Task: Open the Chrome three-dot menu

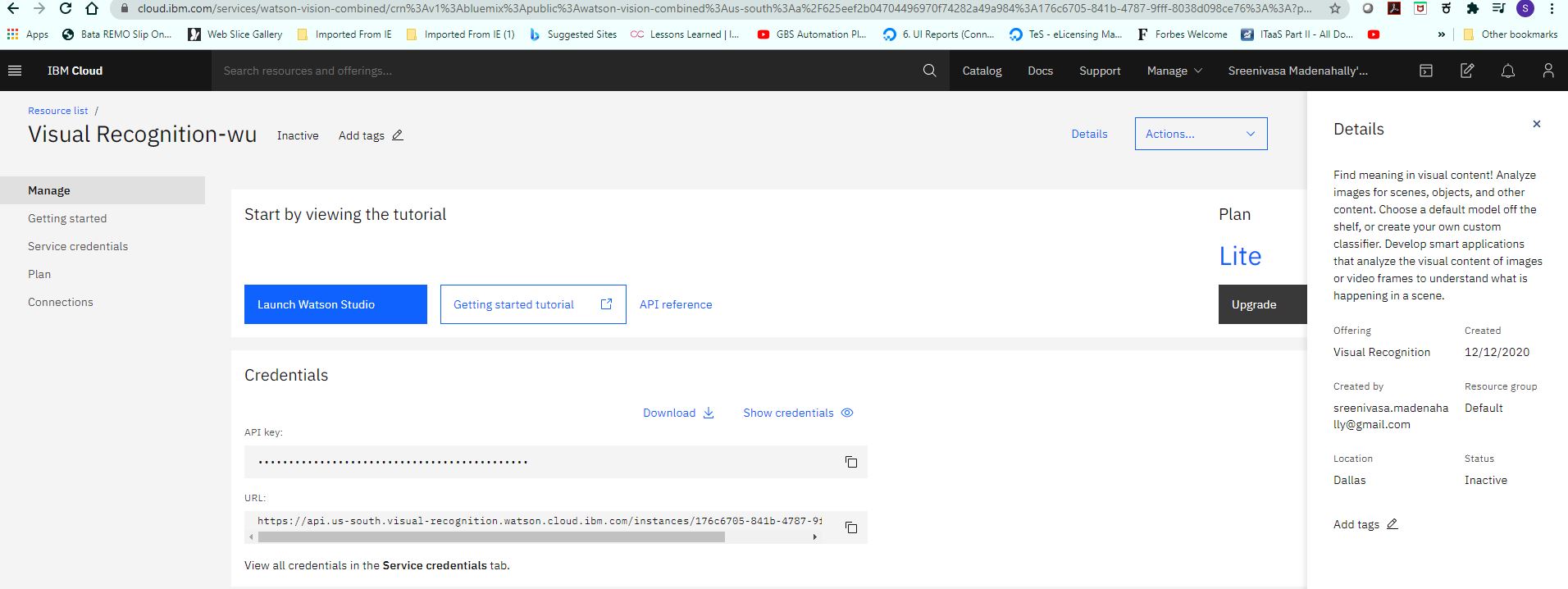Action: click(x=1552, y=8)
